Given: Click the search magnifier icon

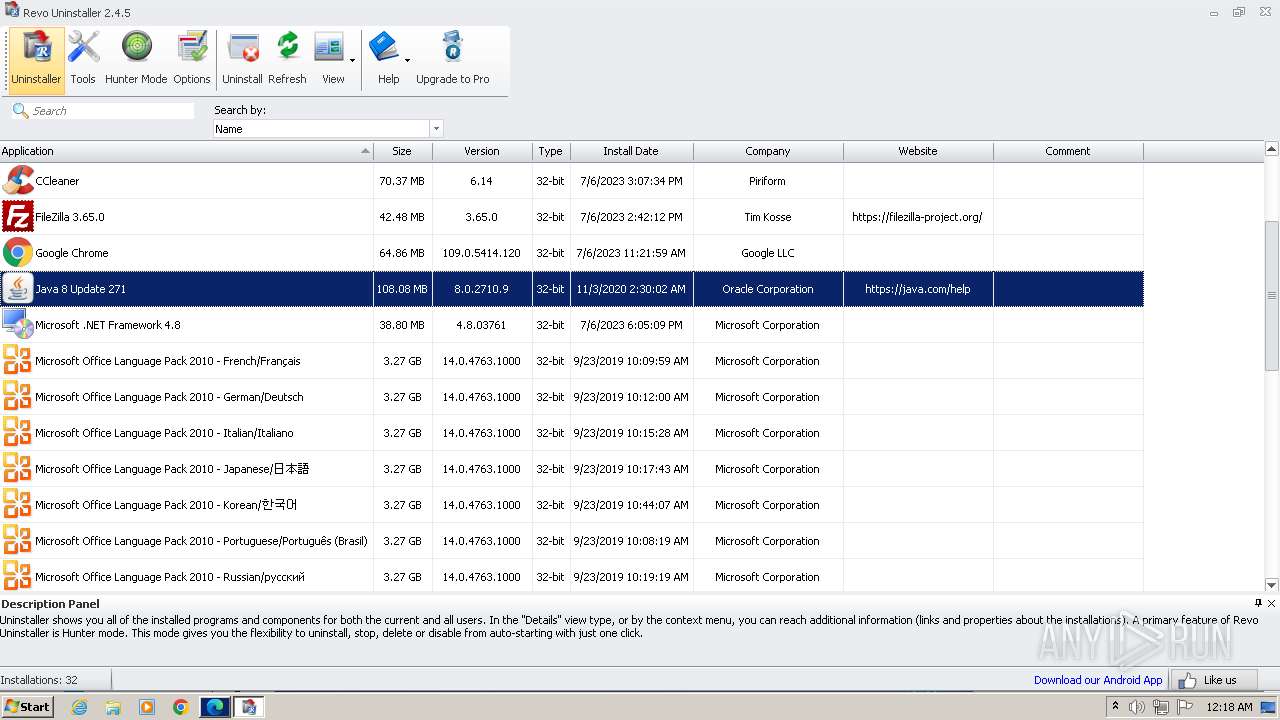Looking at the screenshot, I should click(x=20, y=110).
